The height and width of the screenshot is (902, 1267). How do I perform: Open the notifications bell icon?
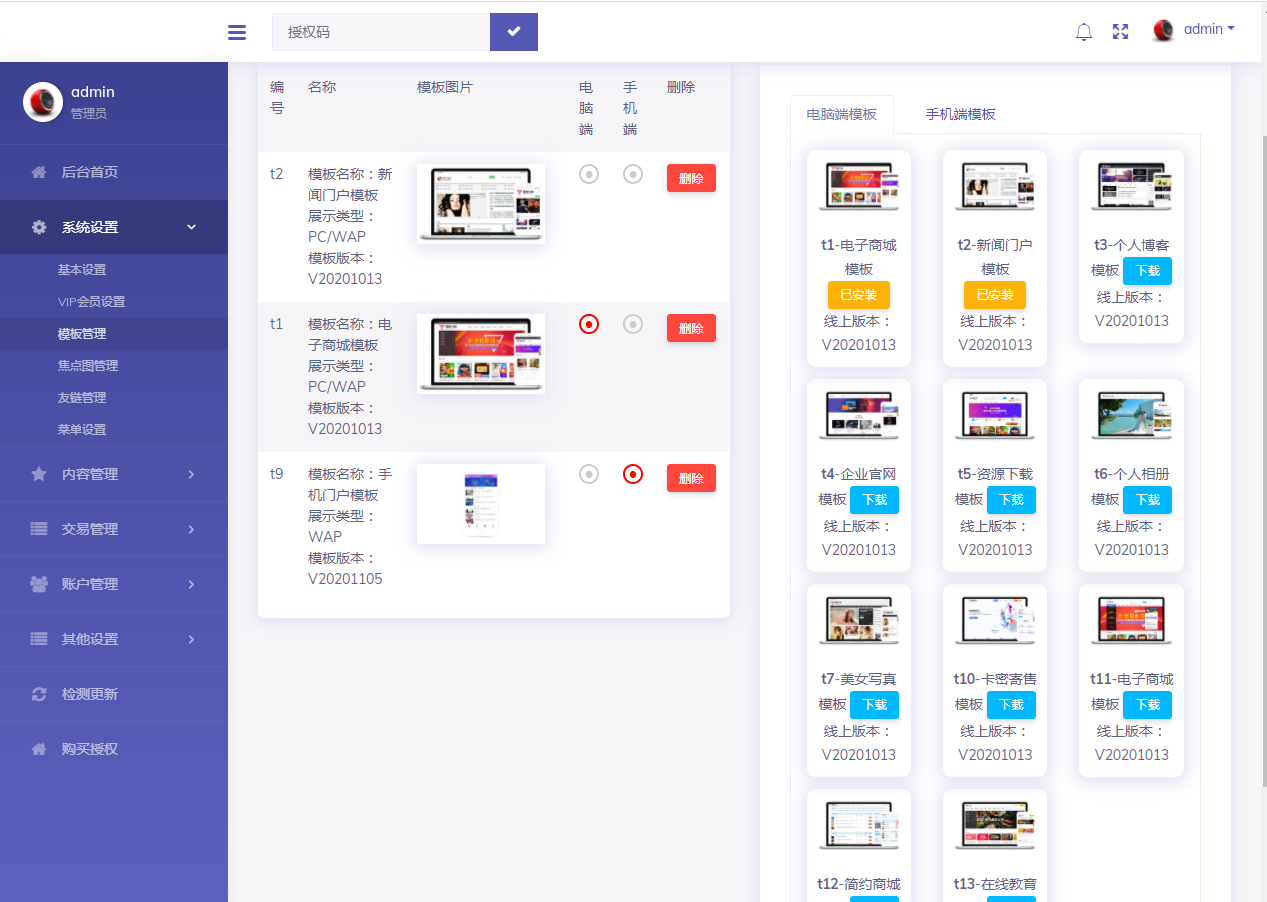tap(1083, 32)
